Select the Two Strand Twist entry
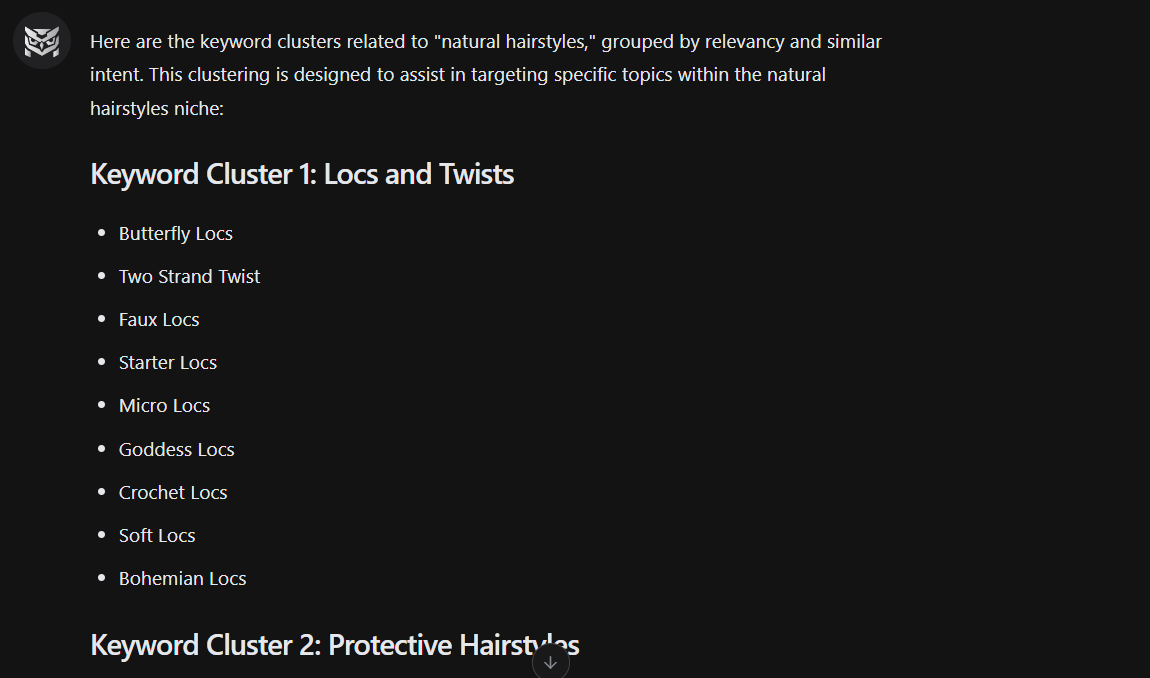 189,276
